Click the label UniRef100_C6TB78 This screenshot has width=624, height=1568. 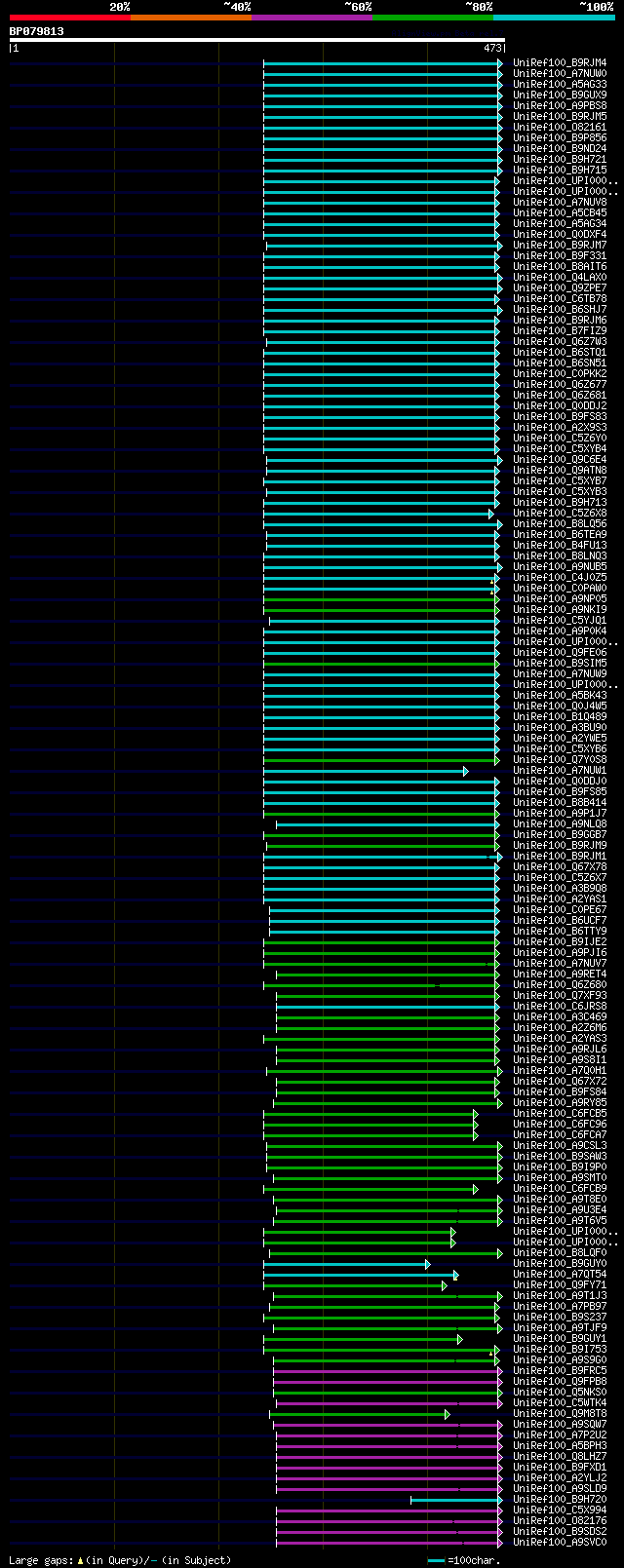pyautogui.click(x=560, y=299)
